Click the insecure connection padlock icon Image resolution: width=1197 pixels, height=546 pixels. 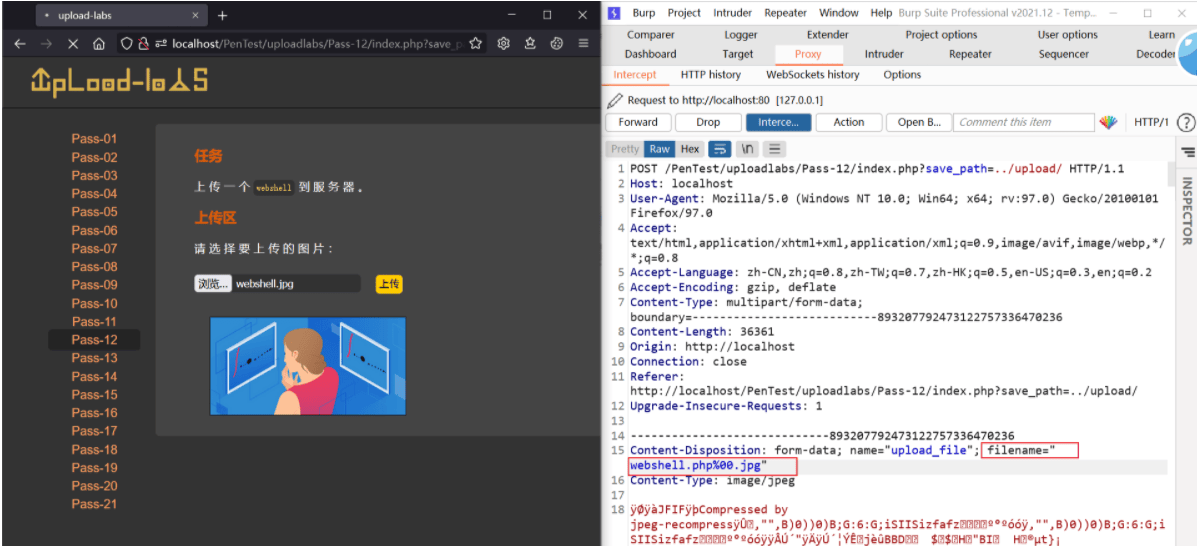[142, 44]
